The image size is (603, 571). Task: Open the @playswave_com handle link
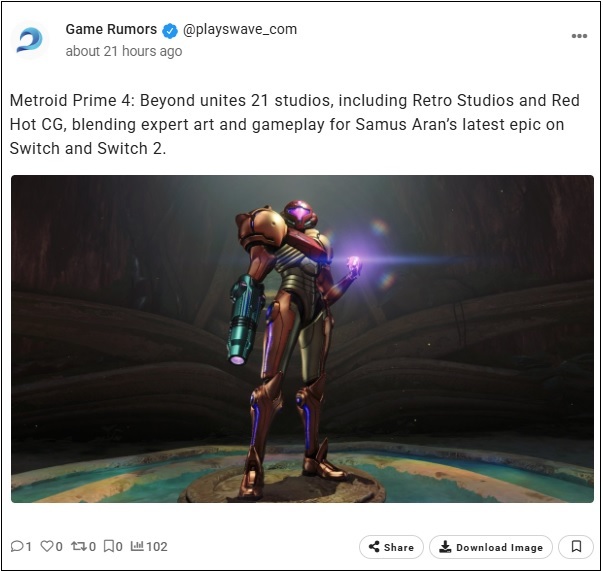click(x=240, y=30)
